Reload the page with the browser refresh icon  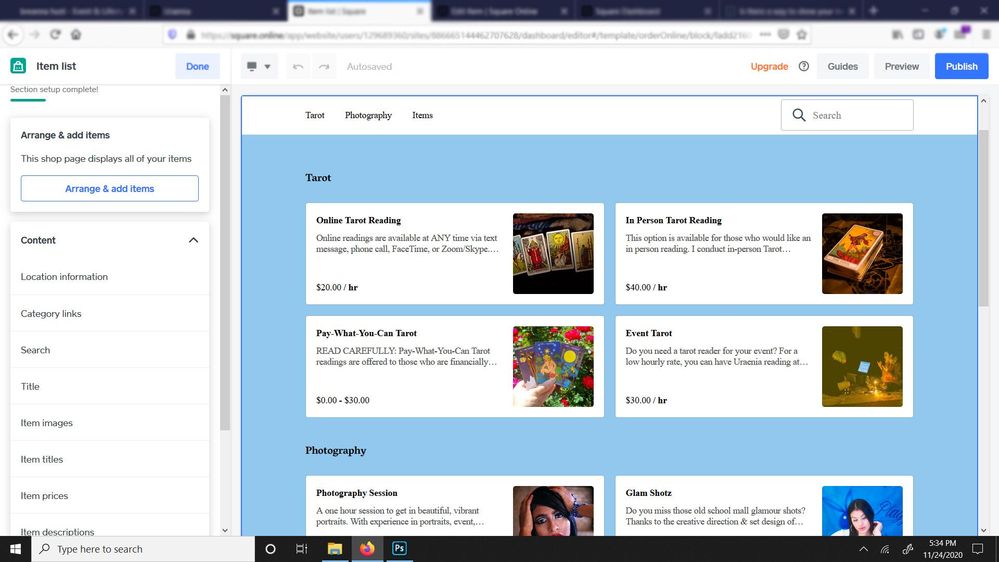[55, 34]
